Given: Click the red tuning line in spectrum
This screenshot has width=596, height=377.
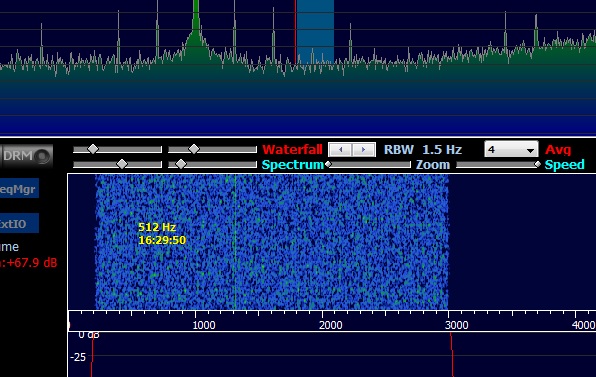Looking at the screenshot, I should [295, 32].
